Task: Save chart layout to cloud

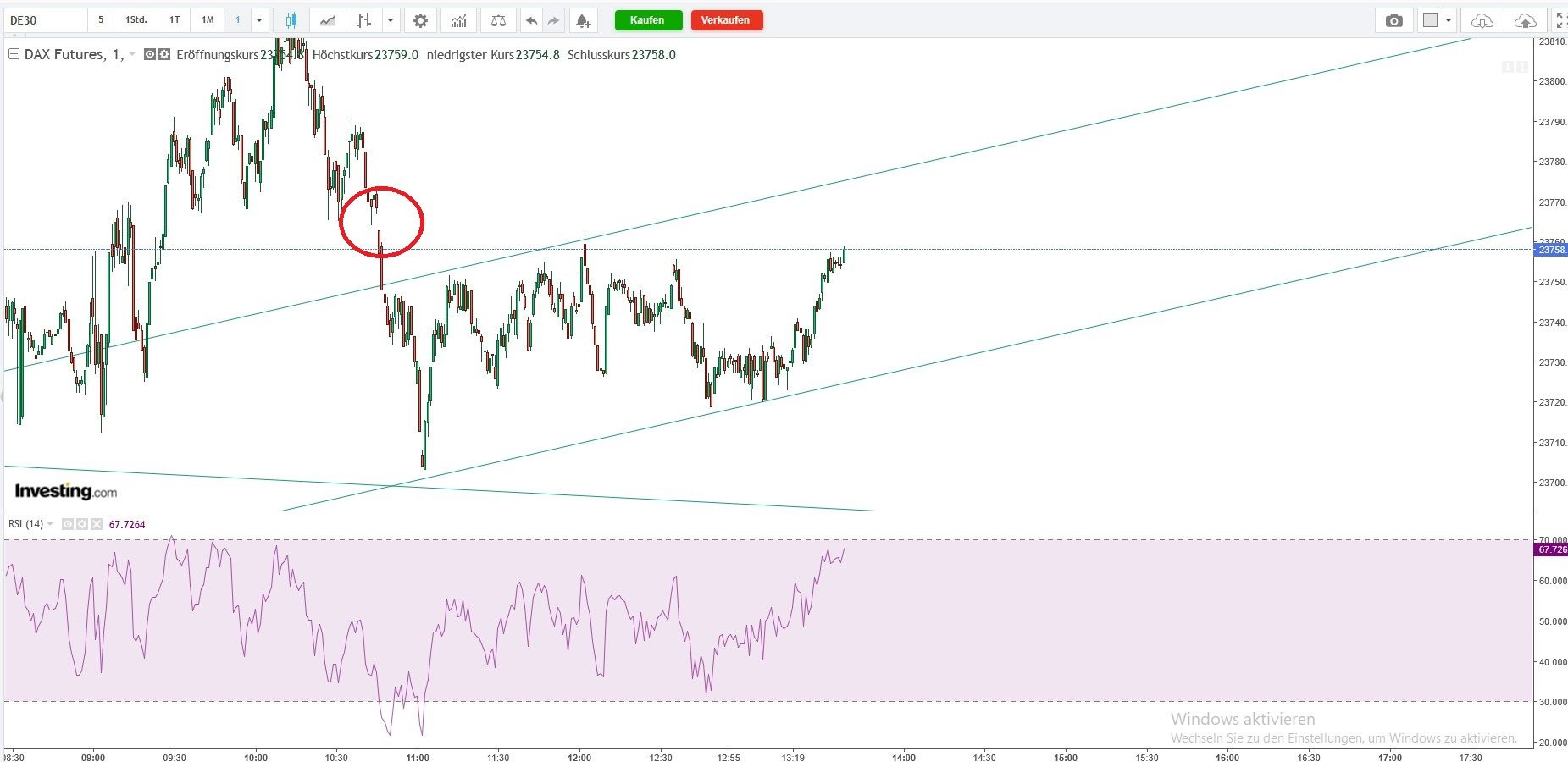Action: [x=1525, y=20]
